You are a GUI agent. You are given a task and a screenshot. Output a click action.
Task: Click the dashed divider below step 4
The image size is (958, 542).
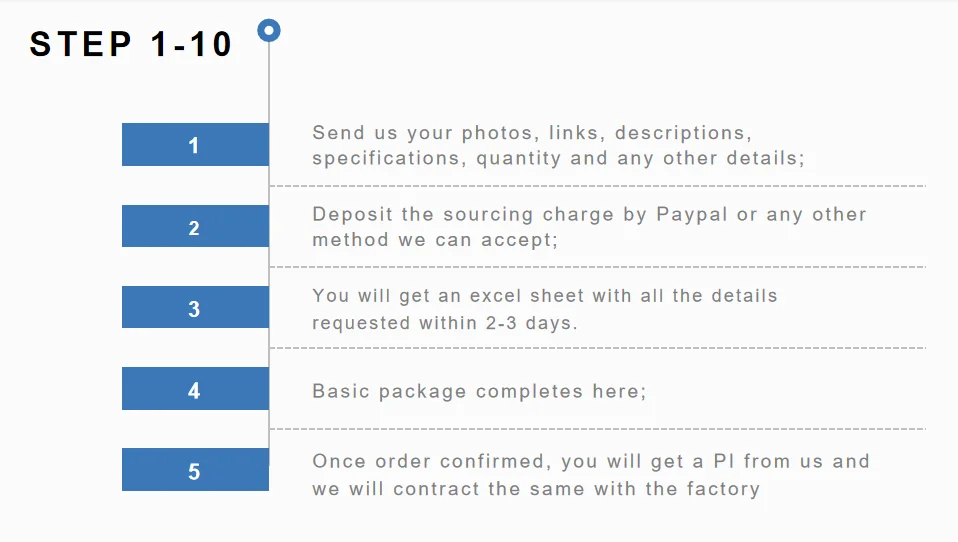pyautogui.click(x=598, y=429)
